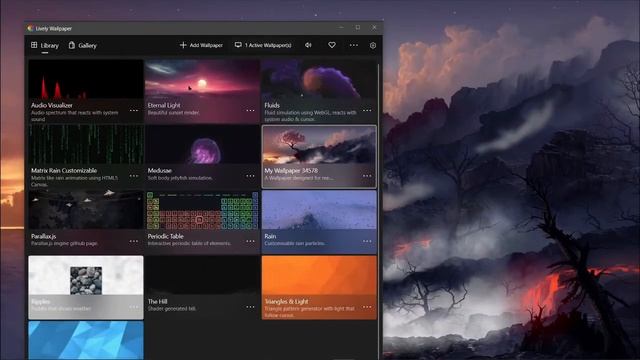640x360 pixels.
Task: Click the 'Customisable rain particles.' description
Action: (295, 243)
